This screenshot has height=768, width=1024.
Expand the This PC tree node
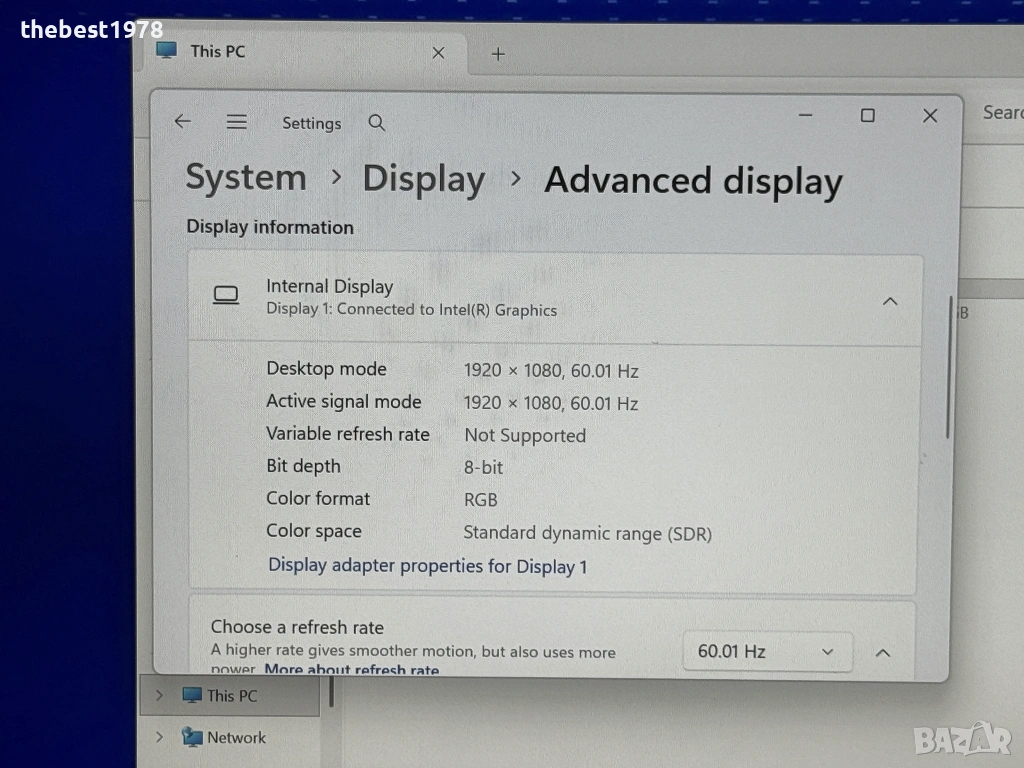click(x=159, y=696)
